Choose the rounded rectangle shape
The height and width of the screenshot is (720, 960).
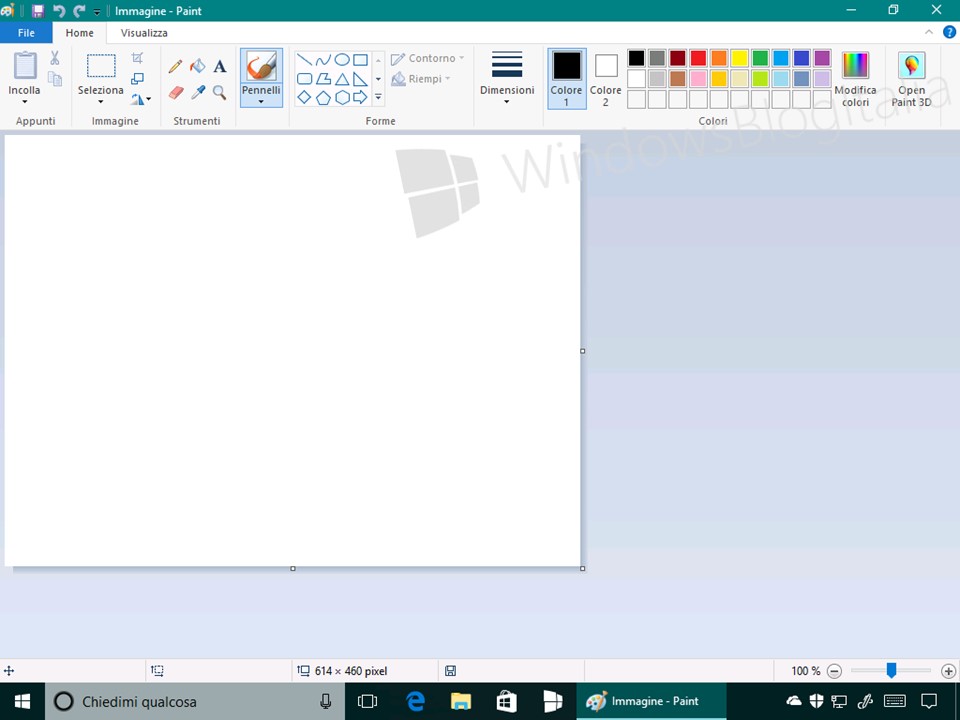point(304,78)
